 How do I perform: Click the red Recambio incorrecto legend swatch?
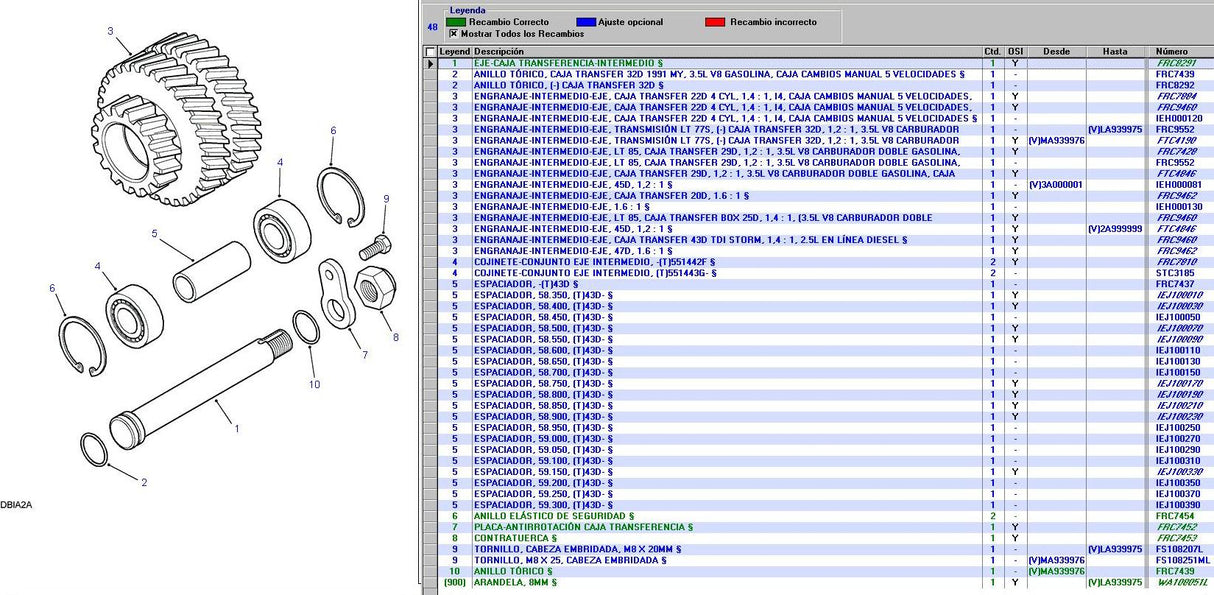click(713, 20)
